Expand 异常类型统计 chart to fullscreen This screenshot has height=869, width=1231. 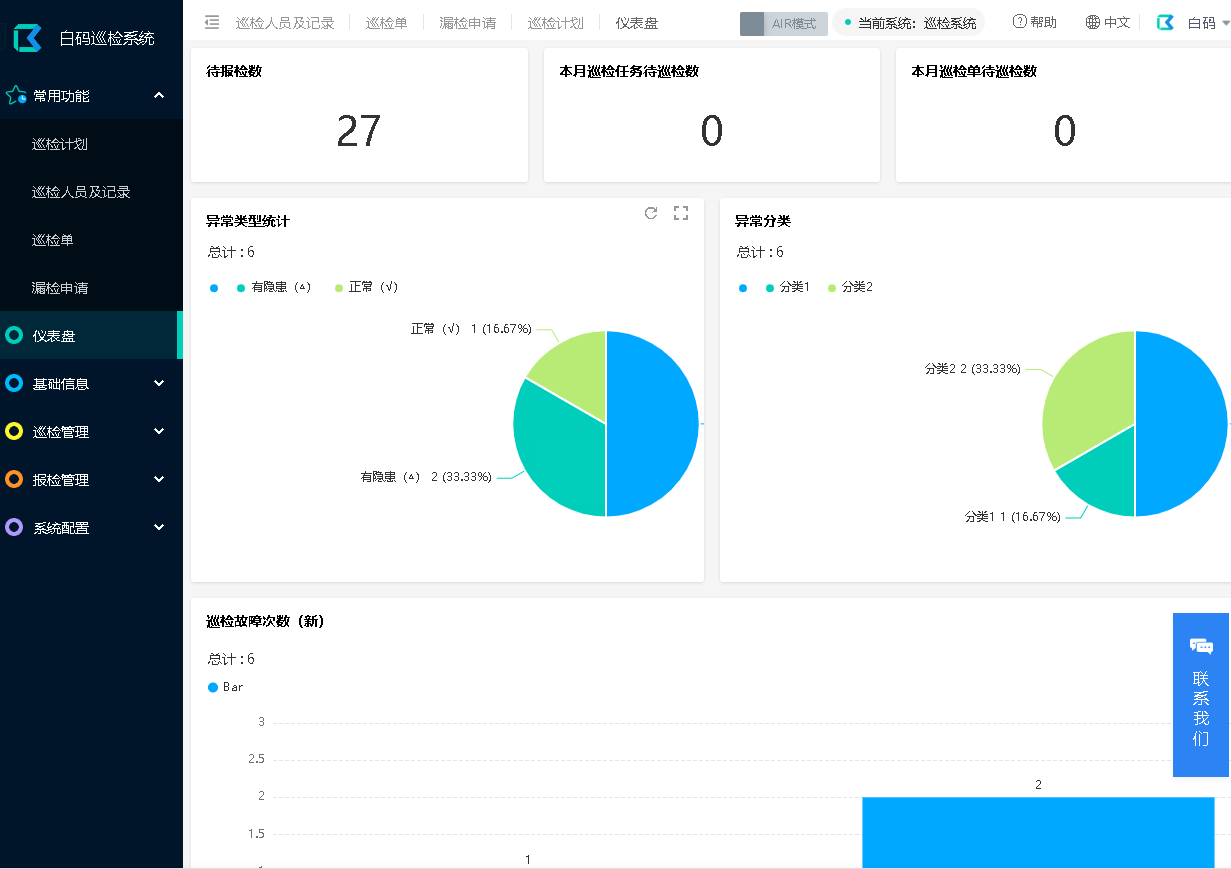click(x=681, y=213)
